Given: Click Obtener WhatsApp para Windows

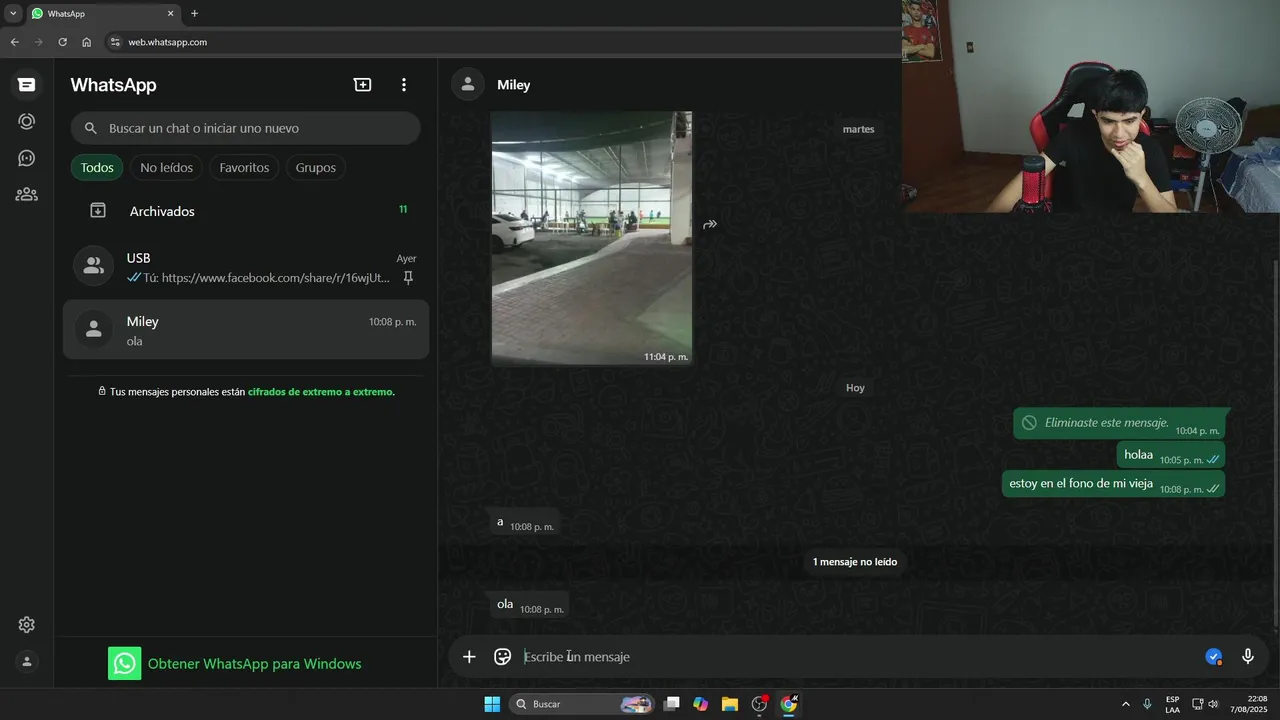Looking at the screenshot, I should [x=255, y=664].
